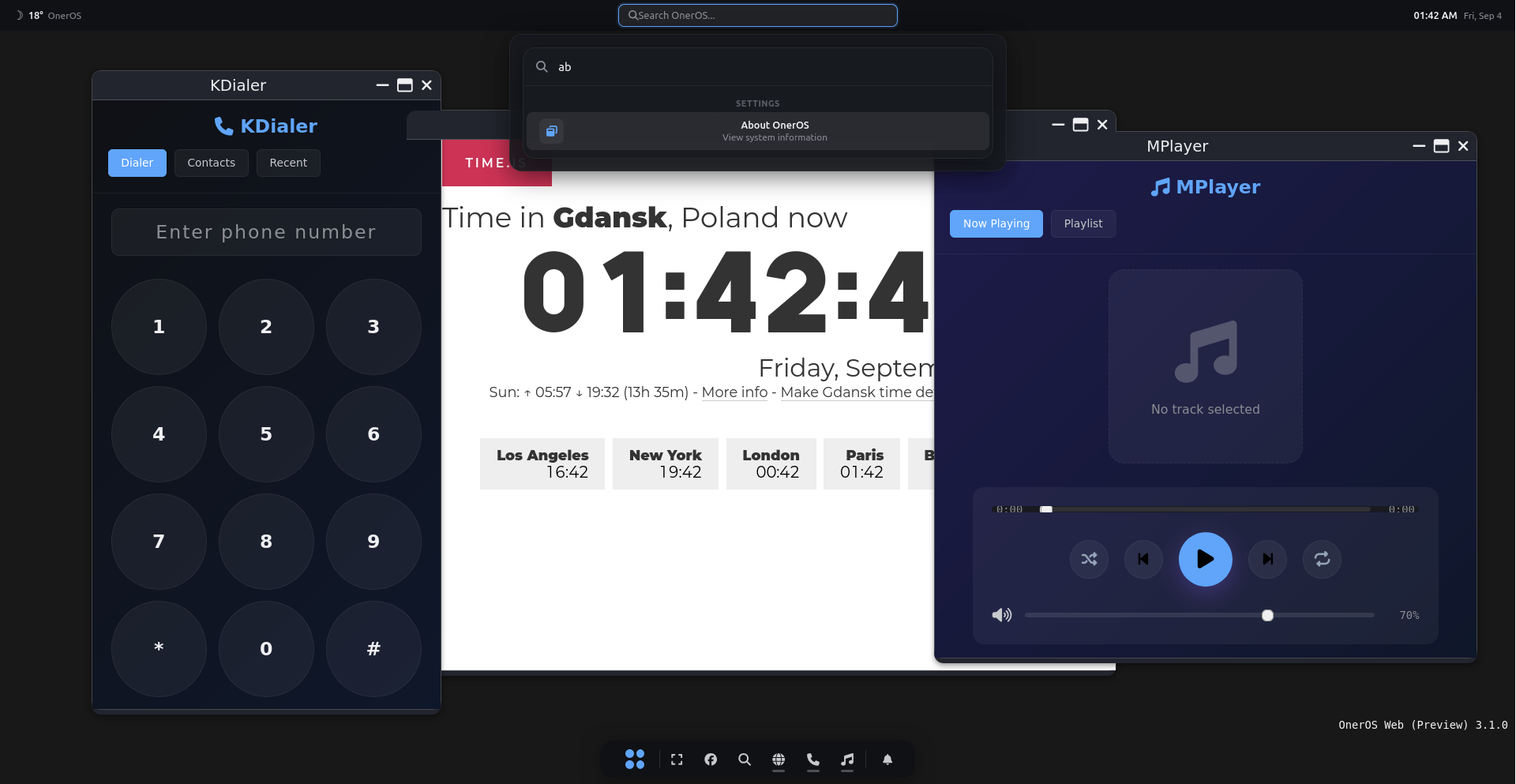Image resolution: width=1516 pixels, height=784 pixels.
Task: Select the London 00:42 city tile
Action: [x=771, y=464]
